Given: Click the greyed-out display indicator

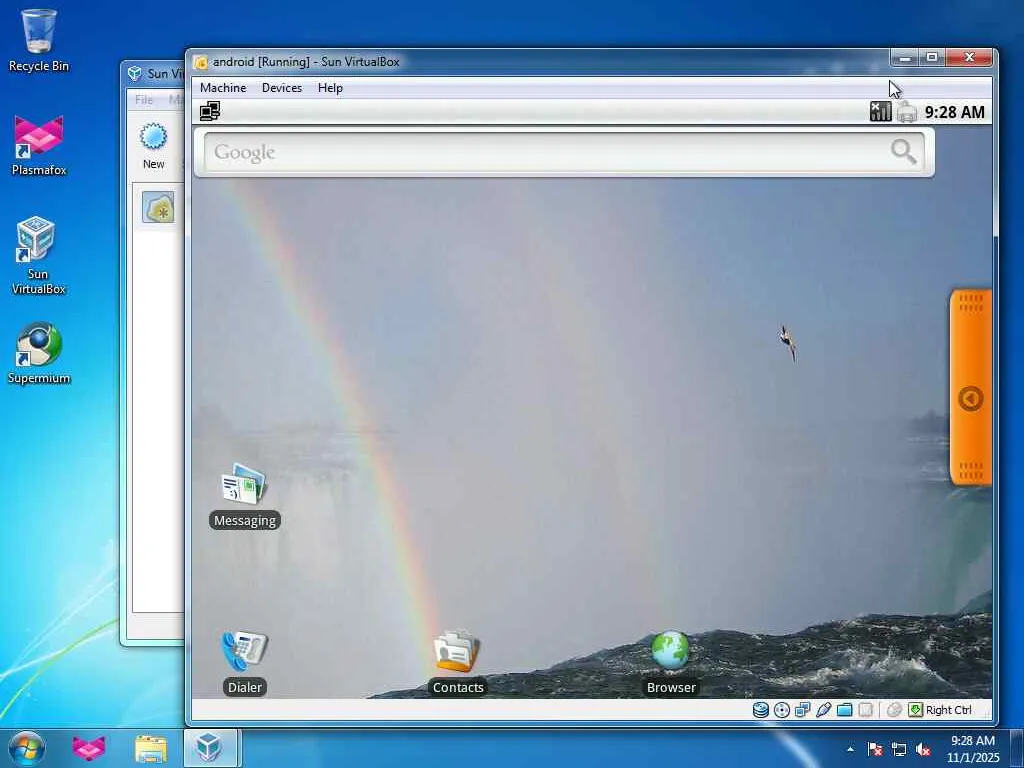Looking at the screenshot, I should [866, 710].
